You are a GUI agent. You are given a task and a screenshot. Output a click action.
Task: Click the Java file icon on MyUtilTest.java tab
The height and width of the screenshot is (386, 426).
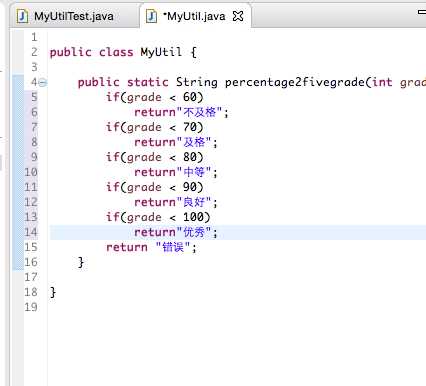(x=22, y=16)
